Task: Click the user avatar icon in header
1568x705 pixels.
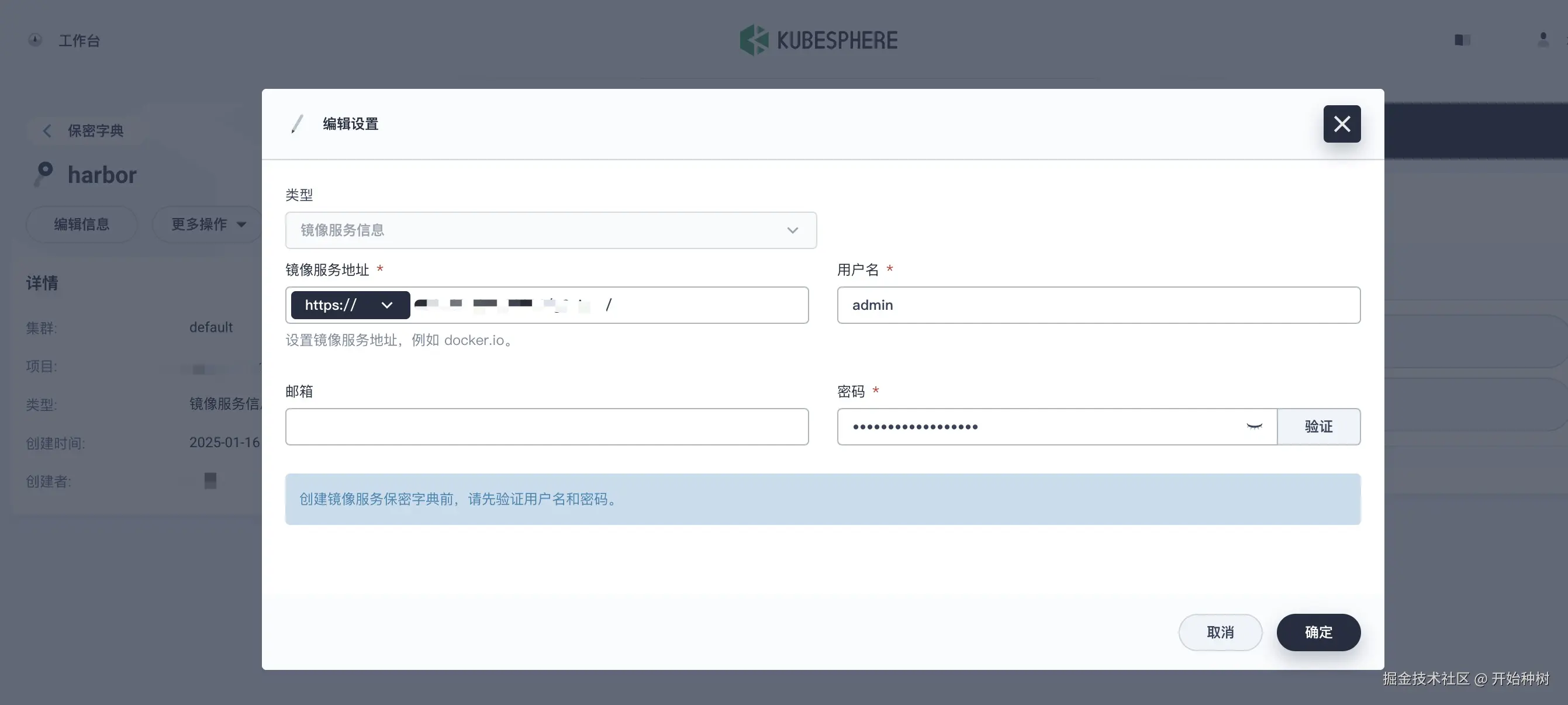Action: (x=1542, y=40)
